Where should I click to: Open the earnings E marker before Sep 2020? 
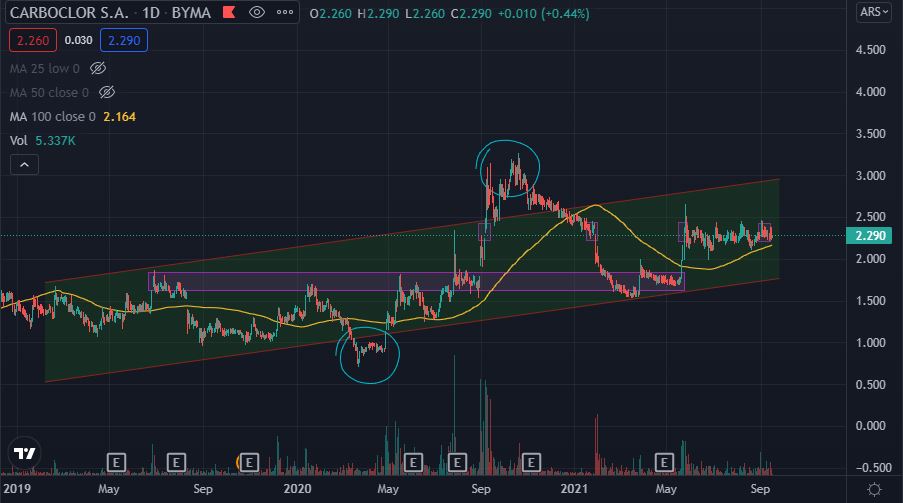[457, 462]
